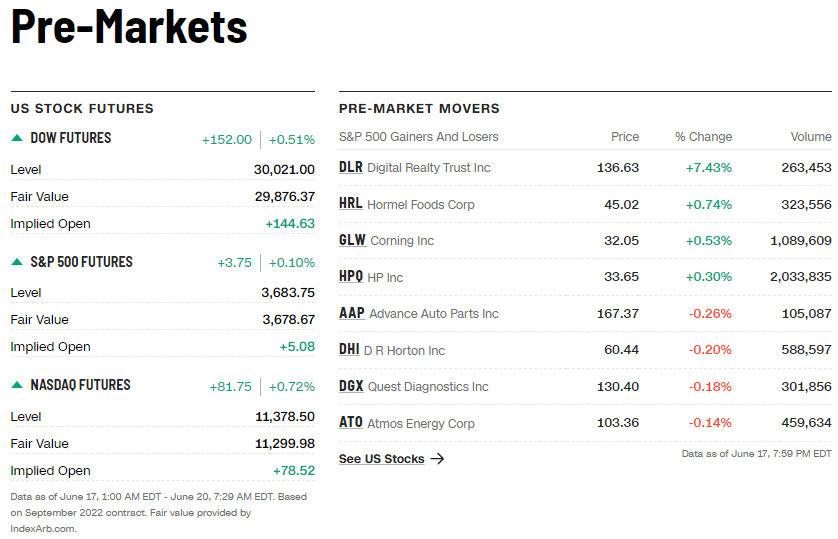This screenshot has width=838, height=539.
Task: Open the See US Stocks link
Action: [x=382, y=459]
